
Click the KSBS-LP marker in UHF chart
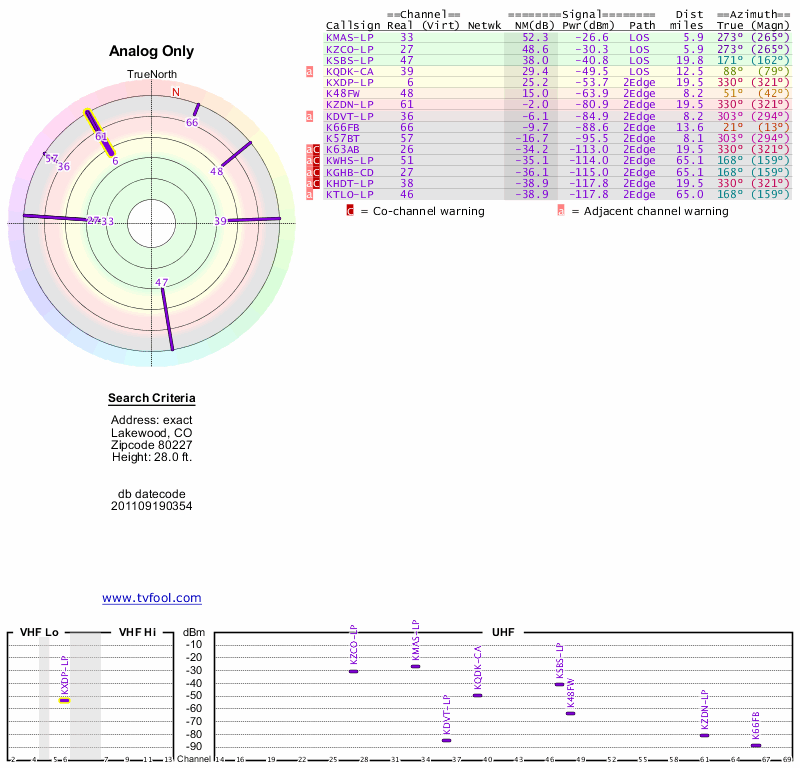pos(559,684)
